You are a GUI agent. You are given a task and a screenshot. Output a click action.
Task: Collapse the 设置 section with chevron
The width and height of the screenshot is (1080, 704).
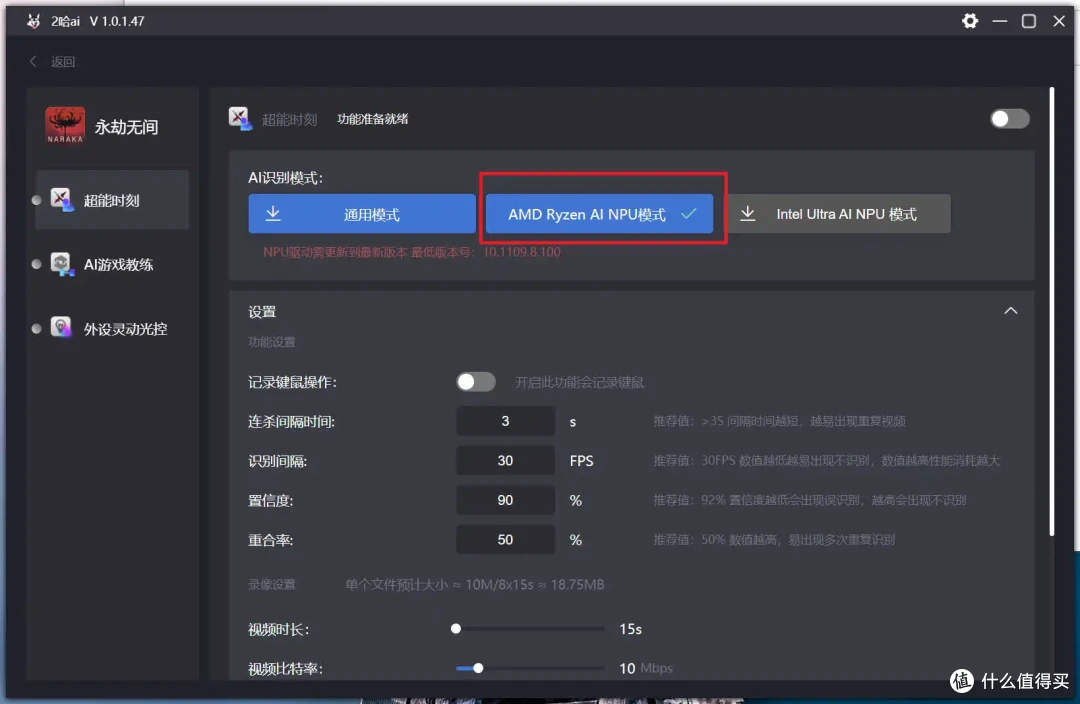tap(1010, 311)
